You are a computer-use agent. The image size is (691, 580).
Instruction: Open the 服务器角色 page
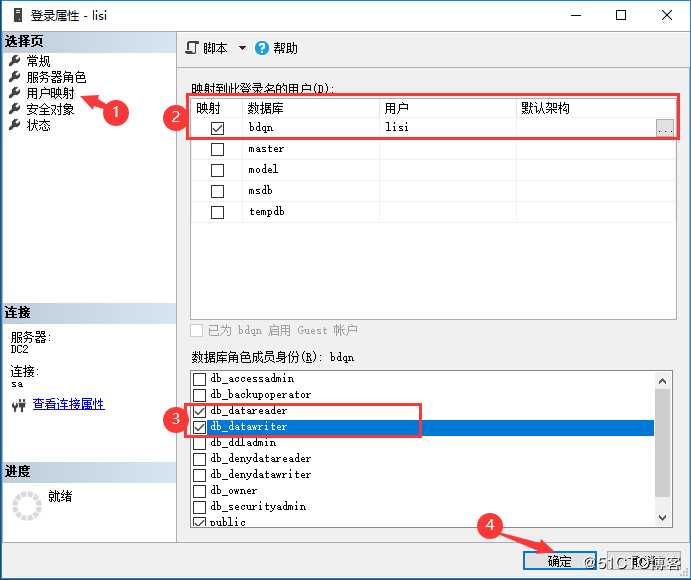tap(56, 77)
